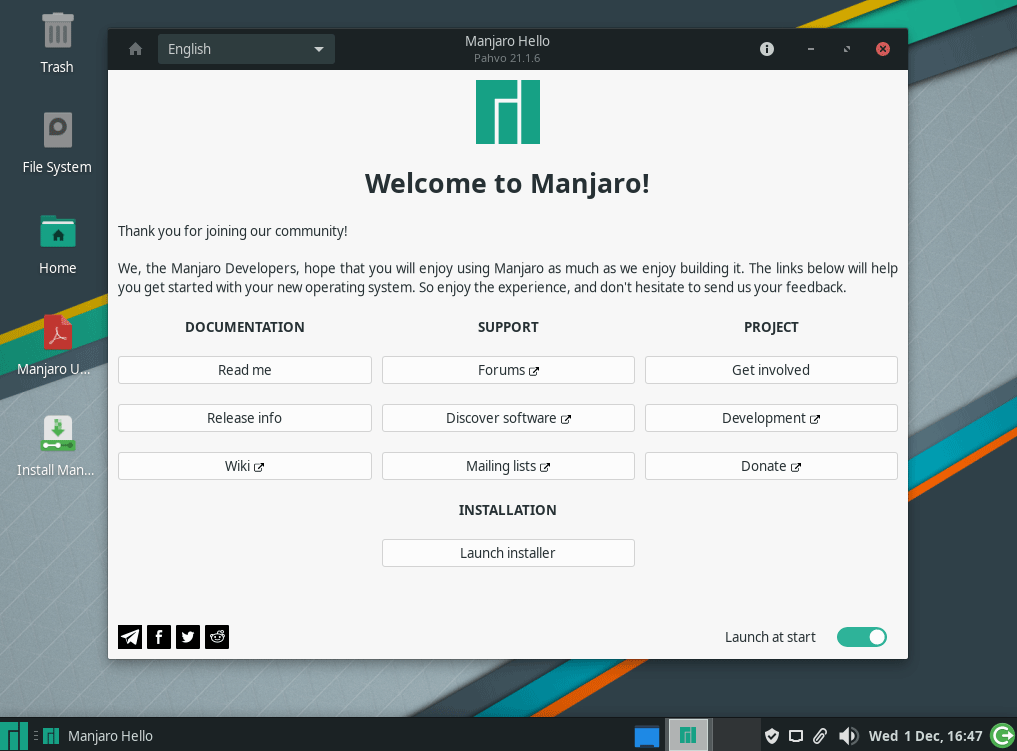Click Launch installer button

[x=508, y=553]
